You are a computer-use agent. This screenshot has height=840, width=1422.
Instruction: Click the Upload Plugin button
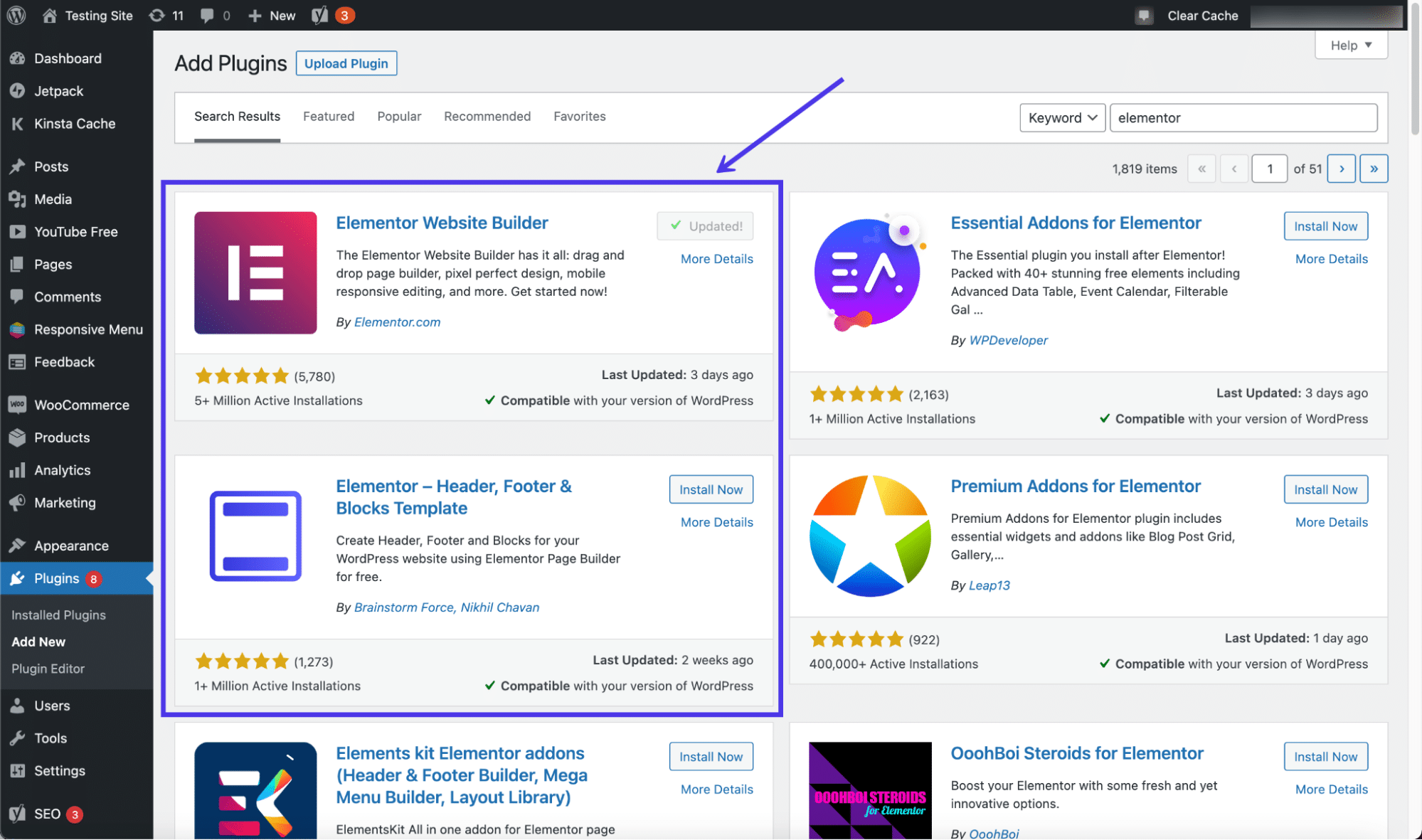pos(346,63)
